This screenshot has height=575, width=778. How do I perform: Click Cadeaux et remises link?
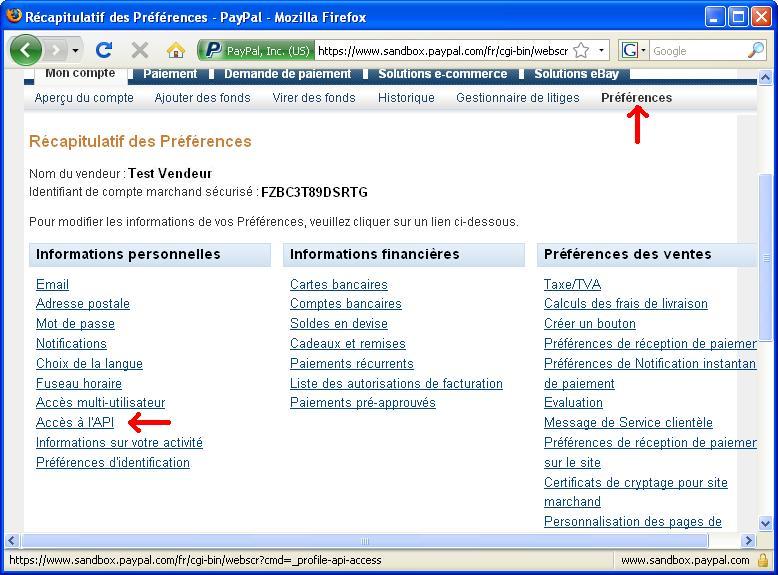pos(348,344)
